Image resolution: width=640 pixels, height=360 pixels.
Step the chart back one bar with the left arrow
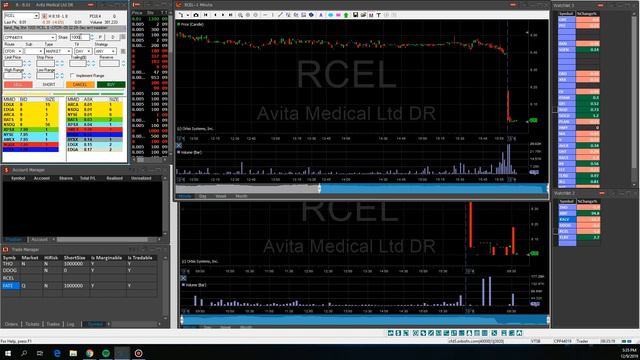[216, 15]
